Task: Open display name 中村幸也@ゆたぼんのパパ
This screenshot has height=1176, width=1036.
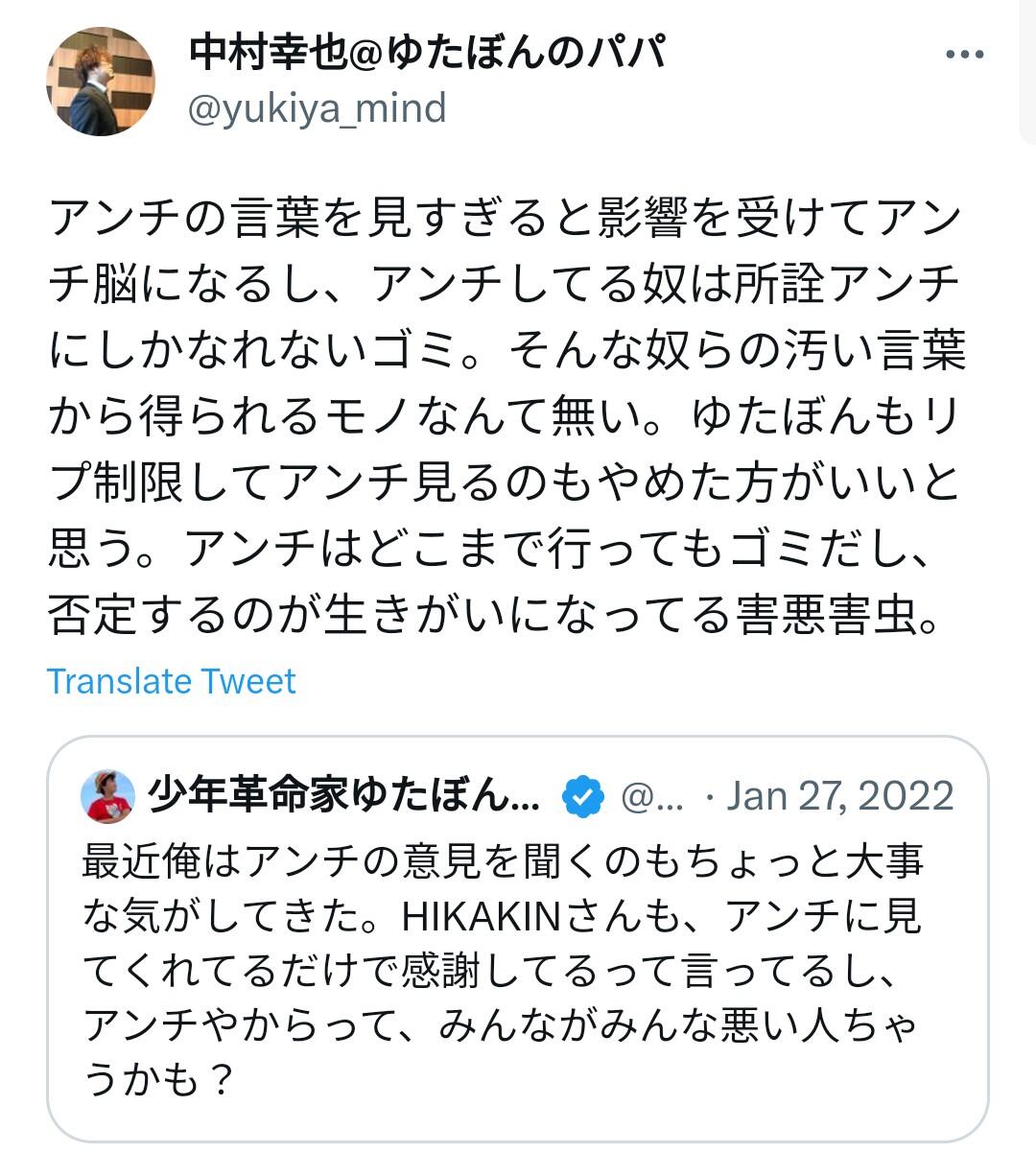Action: [427, 52]
